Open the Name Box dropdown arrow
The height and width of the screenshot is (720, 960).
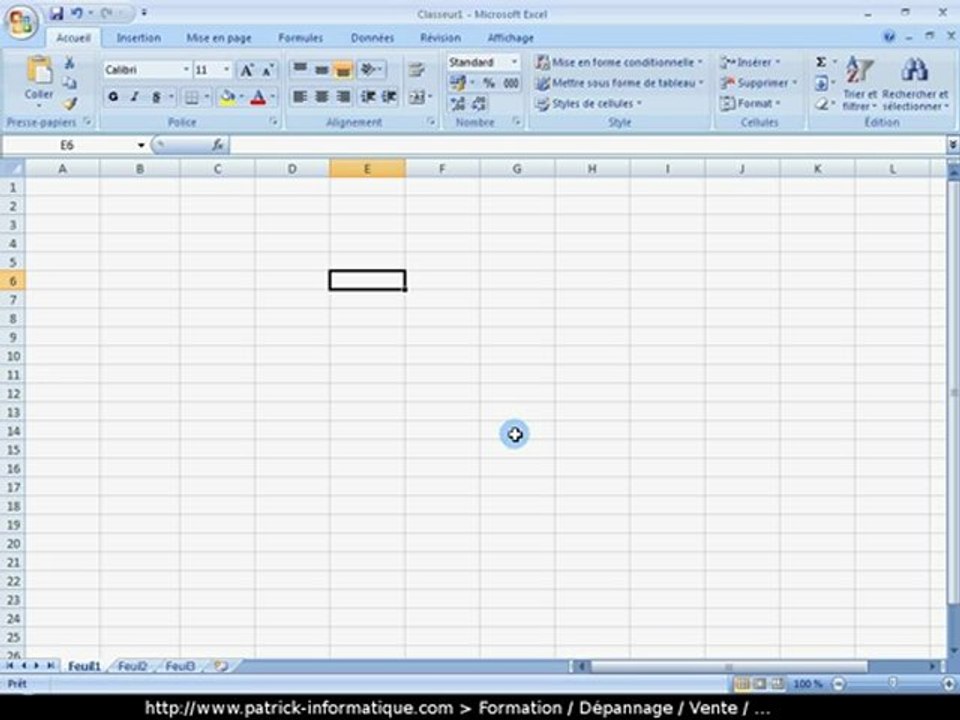[x=141, y=145]
